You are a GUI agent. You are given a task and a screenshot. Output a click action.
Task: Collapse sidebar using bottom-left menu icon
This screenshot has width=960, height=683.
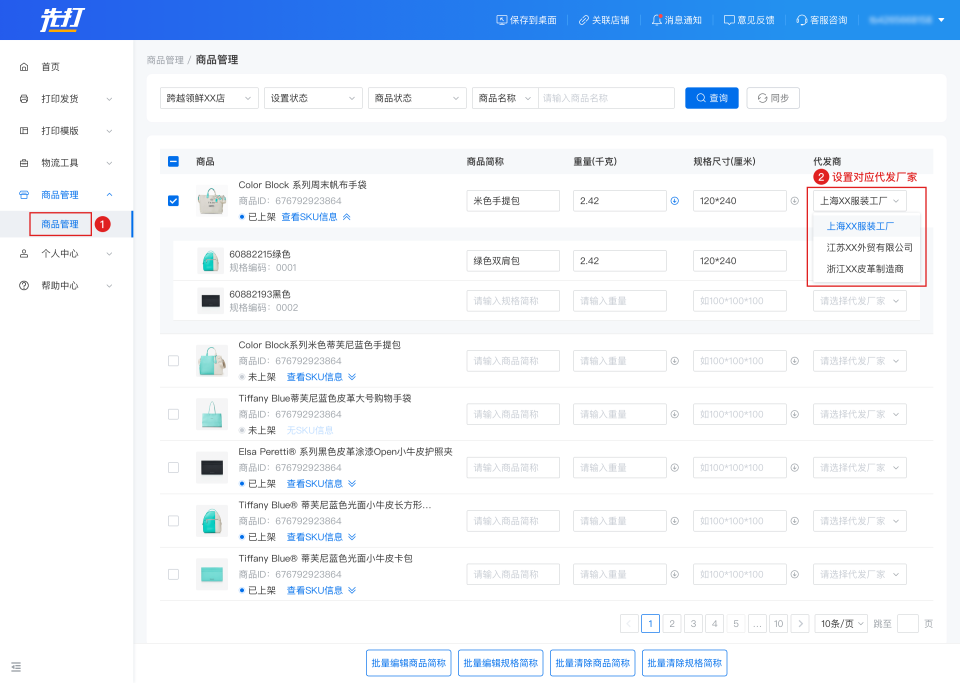click(16, 666)
